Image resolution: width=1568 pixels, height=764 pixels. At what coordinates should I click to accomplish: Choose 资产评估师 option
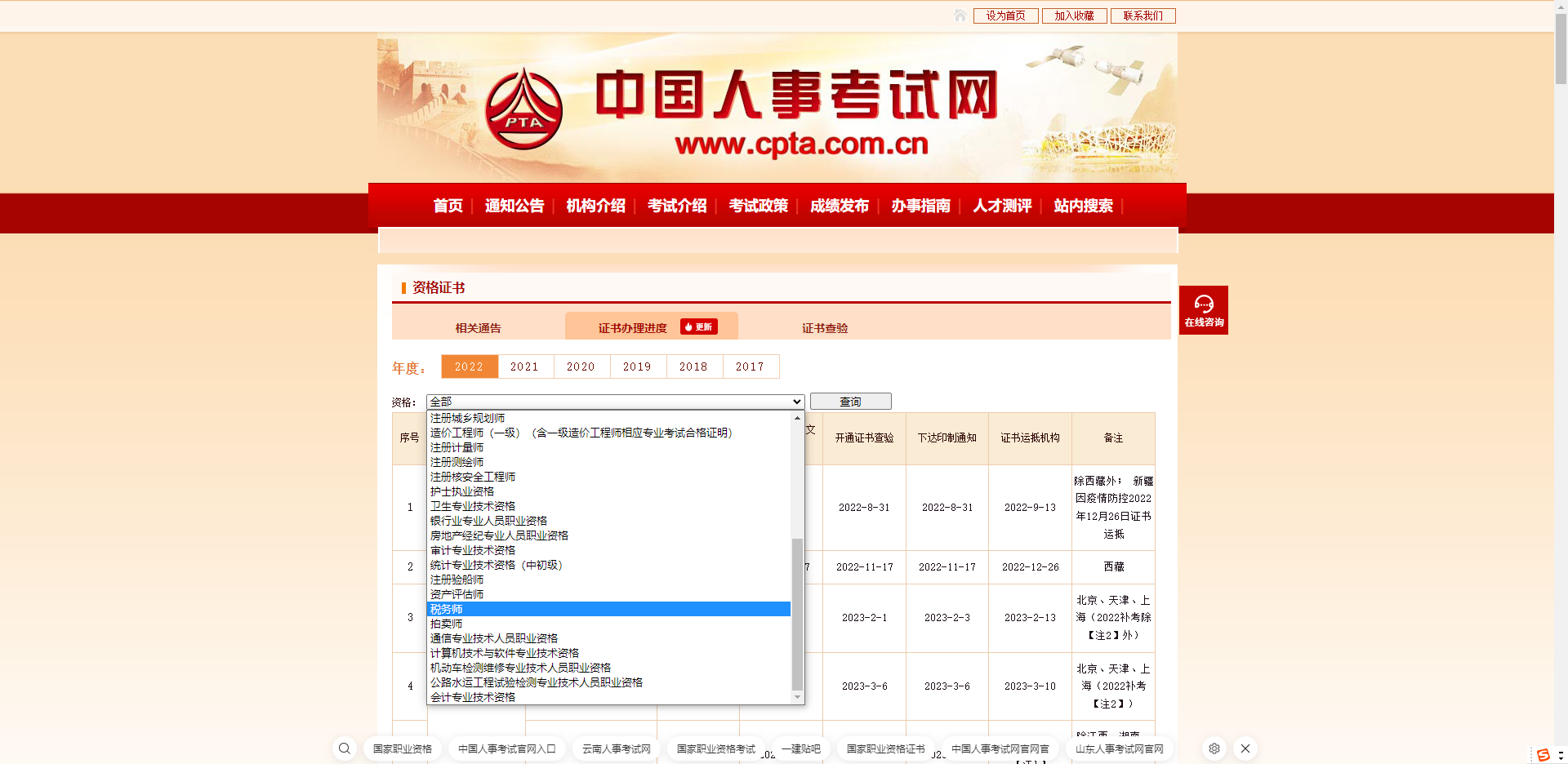pos(609,594)
